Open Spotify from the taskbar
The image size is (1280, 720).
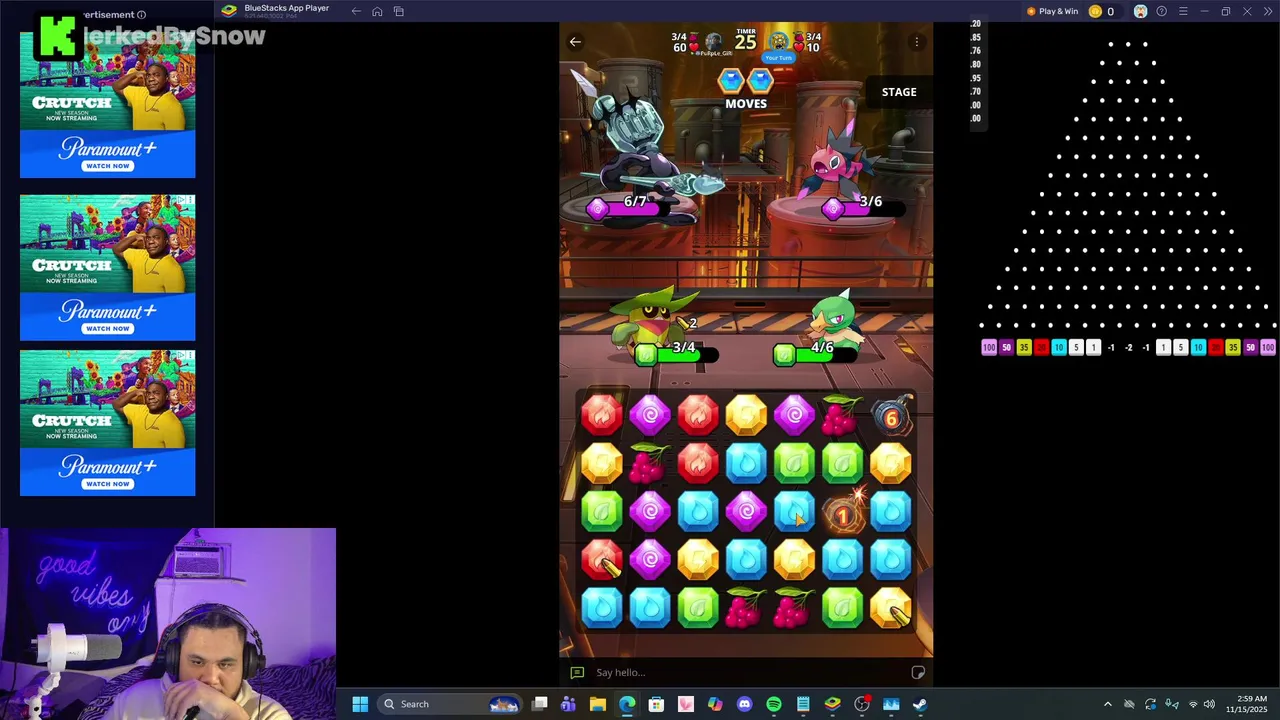point(774,704)
